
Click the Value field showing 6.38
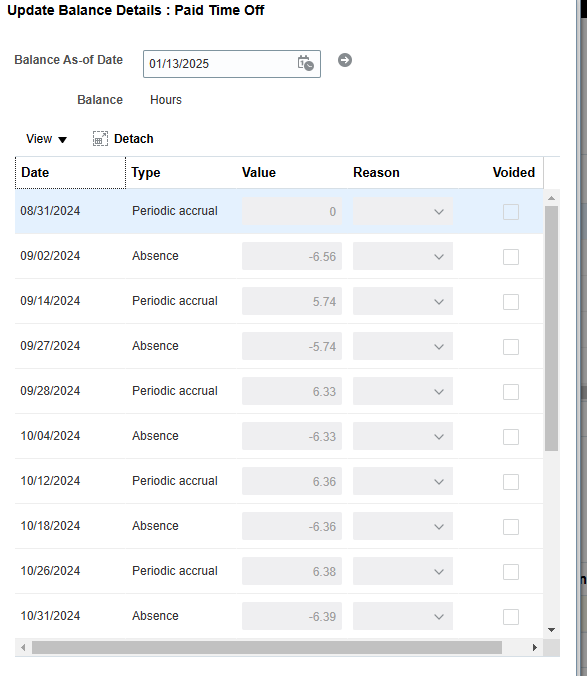pos(292,571)
